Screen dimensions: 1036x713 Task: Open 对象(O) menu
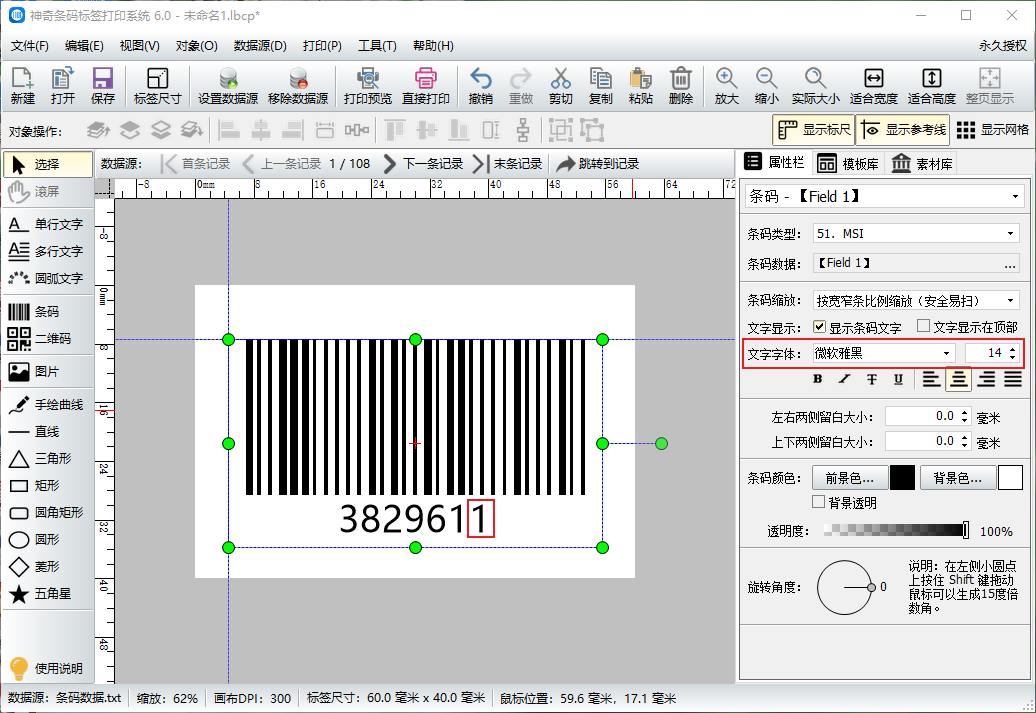pos(196,46)
